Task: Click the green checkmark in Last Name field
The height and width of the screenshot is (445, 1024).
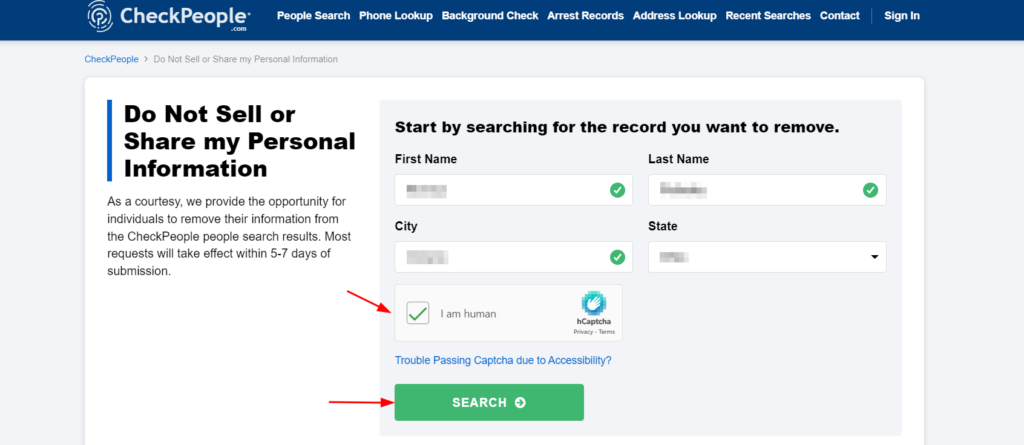Action: [x=871, y=190]
